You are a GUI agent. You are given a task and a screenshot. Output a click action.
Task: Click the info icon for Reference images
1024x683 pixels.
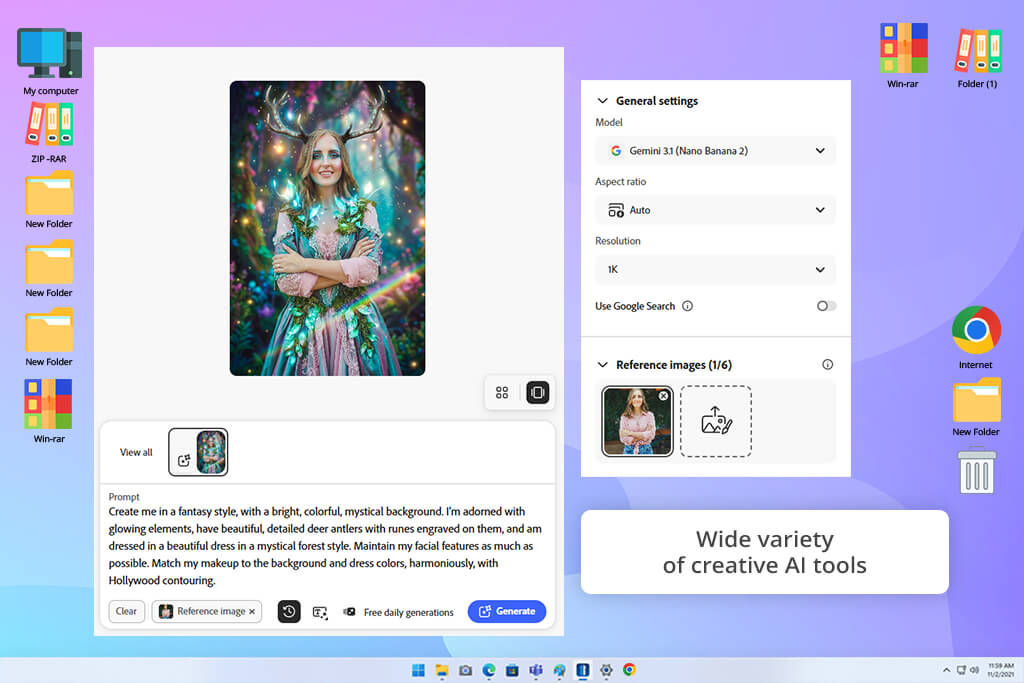click(827, 364)
